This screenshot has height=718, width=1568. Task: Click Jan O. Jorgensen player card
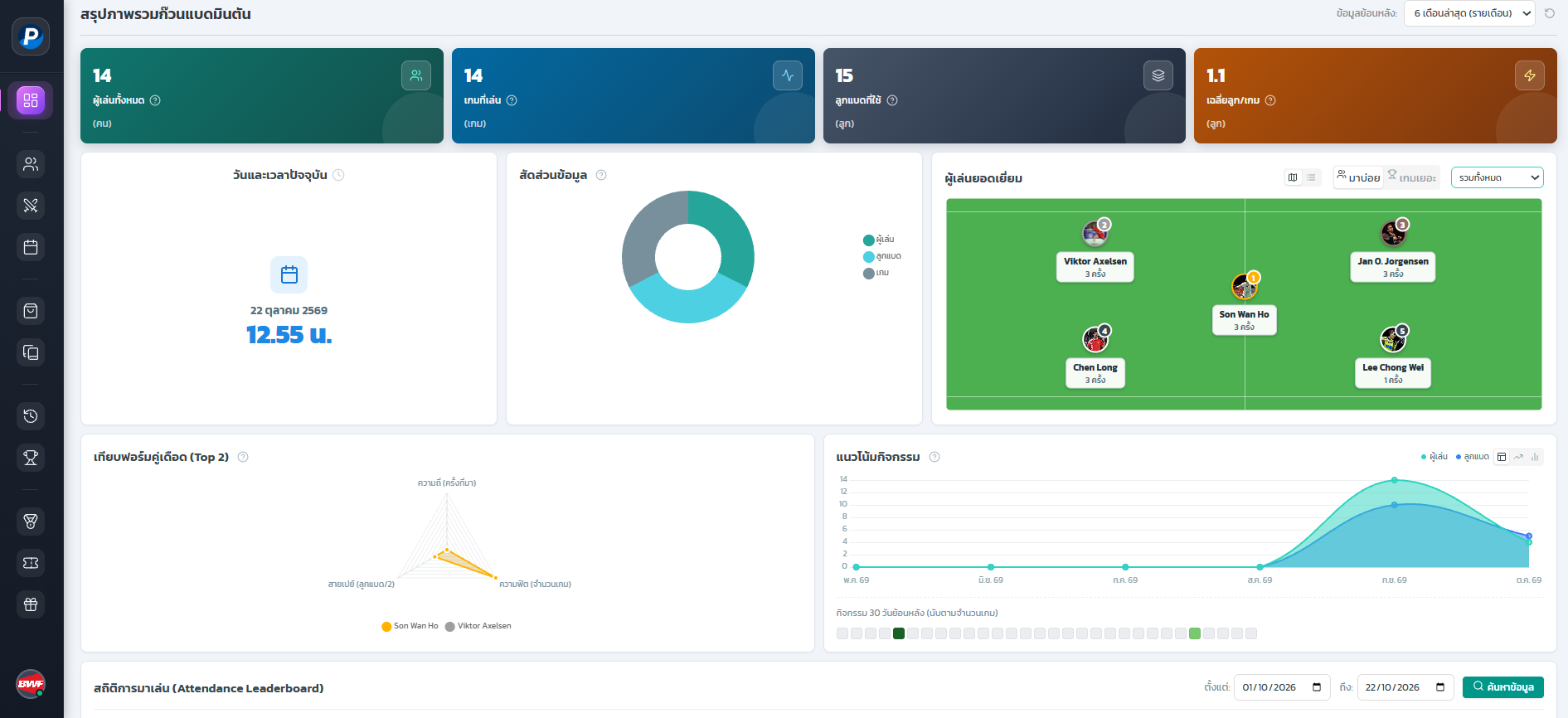1393,267
